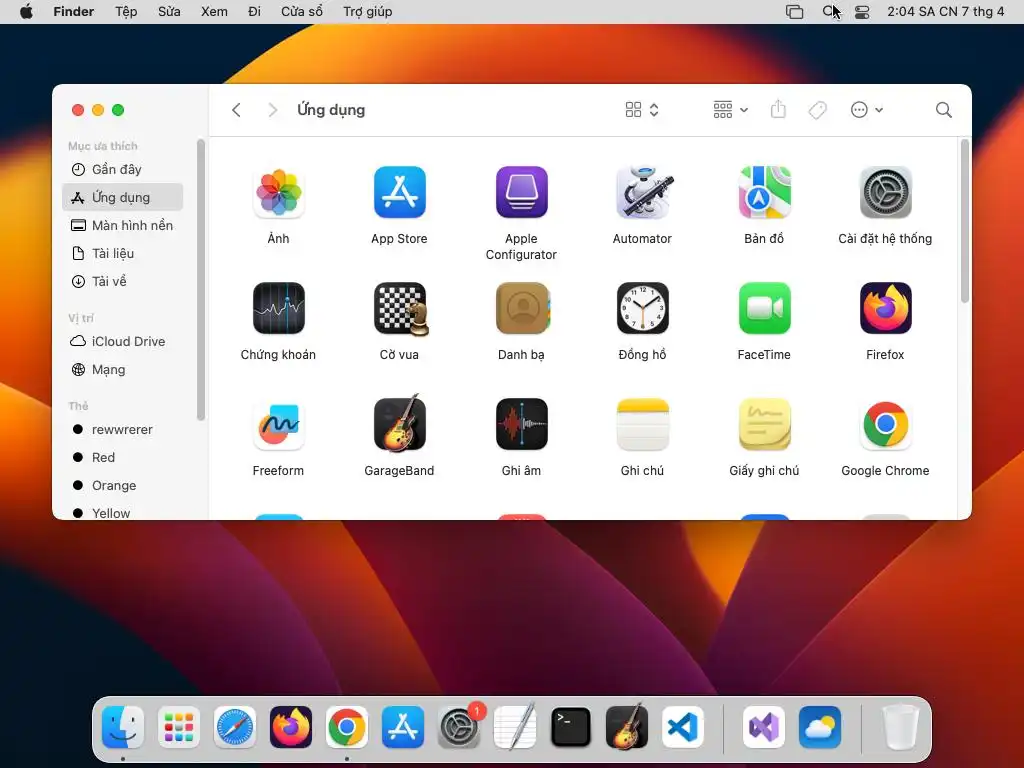Open the Tệp menu
Viewport: 1024px width, 768px height.
coord(126,11)
